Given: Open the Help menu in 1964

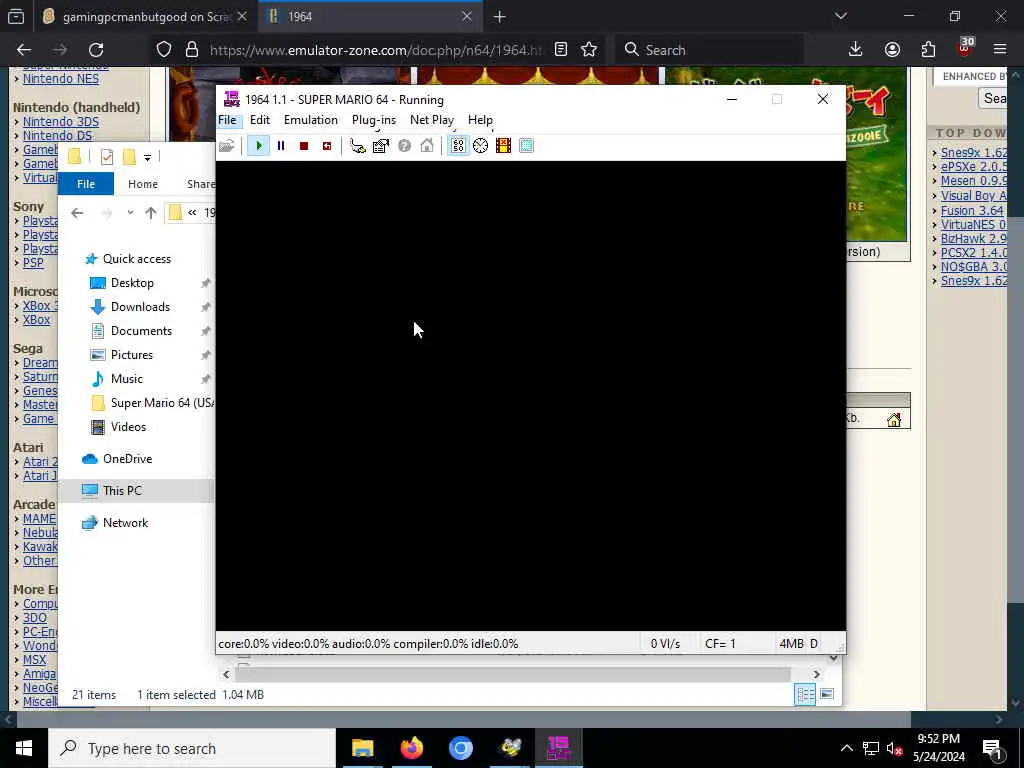Looking at the screenshot, I should tap(480, 120).
